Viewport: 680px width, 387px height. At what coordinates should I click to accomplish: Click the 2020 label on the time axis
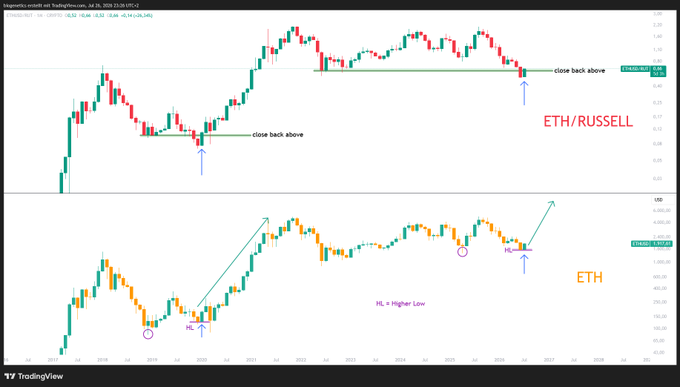pos(201,360)
